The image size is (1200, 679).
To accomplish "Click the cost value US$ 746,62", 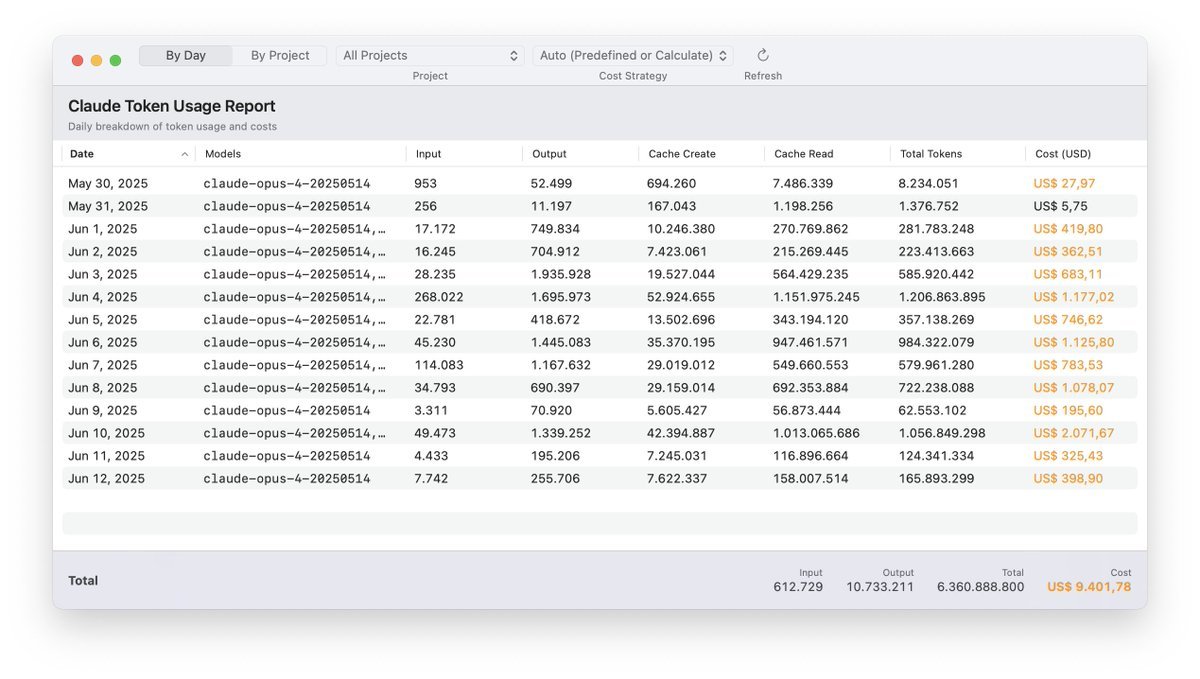I will 1068,319.
